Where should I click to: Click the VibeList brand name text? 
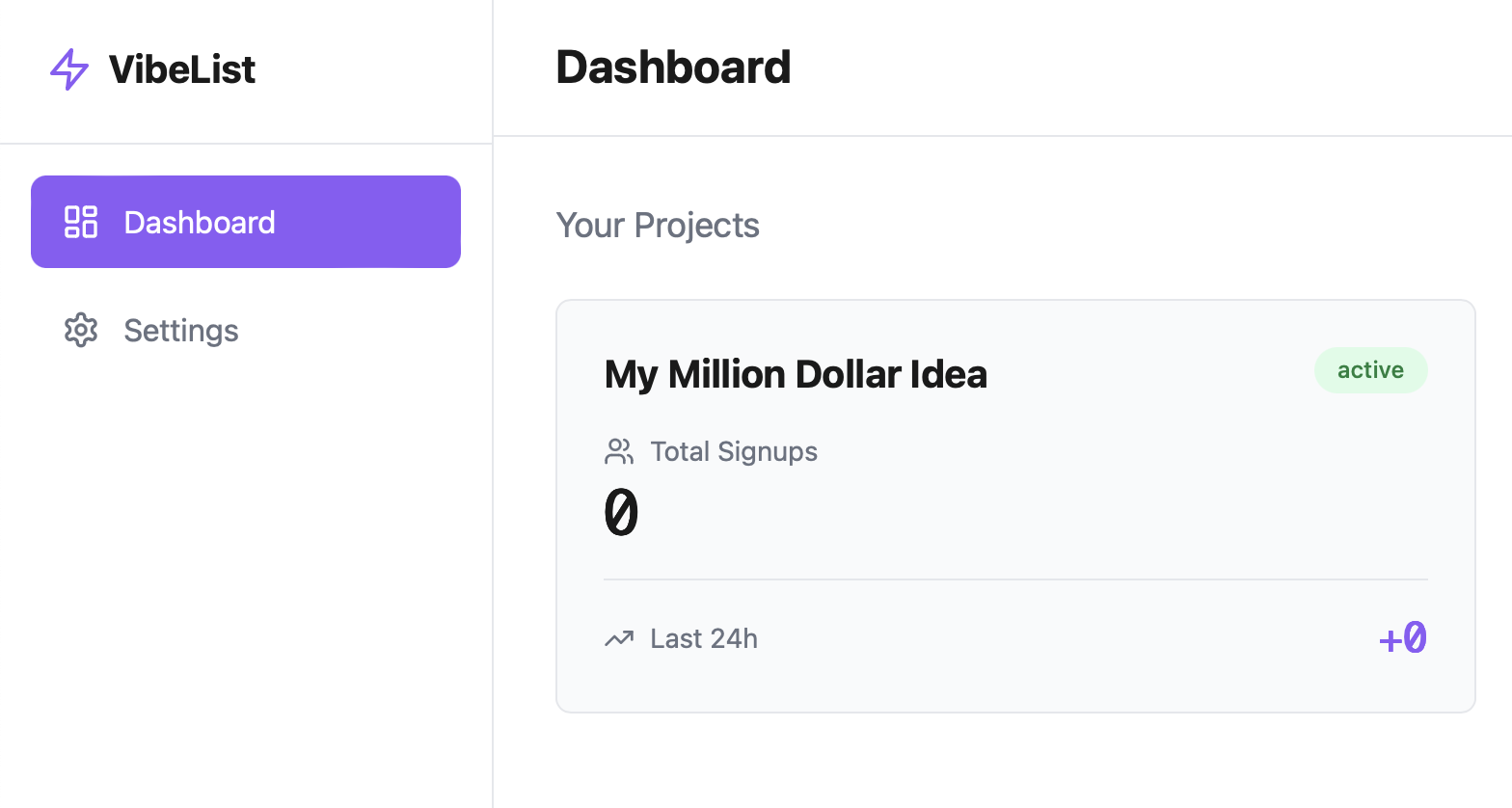(182, 69)
